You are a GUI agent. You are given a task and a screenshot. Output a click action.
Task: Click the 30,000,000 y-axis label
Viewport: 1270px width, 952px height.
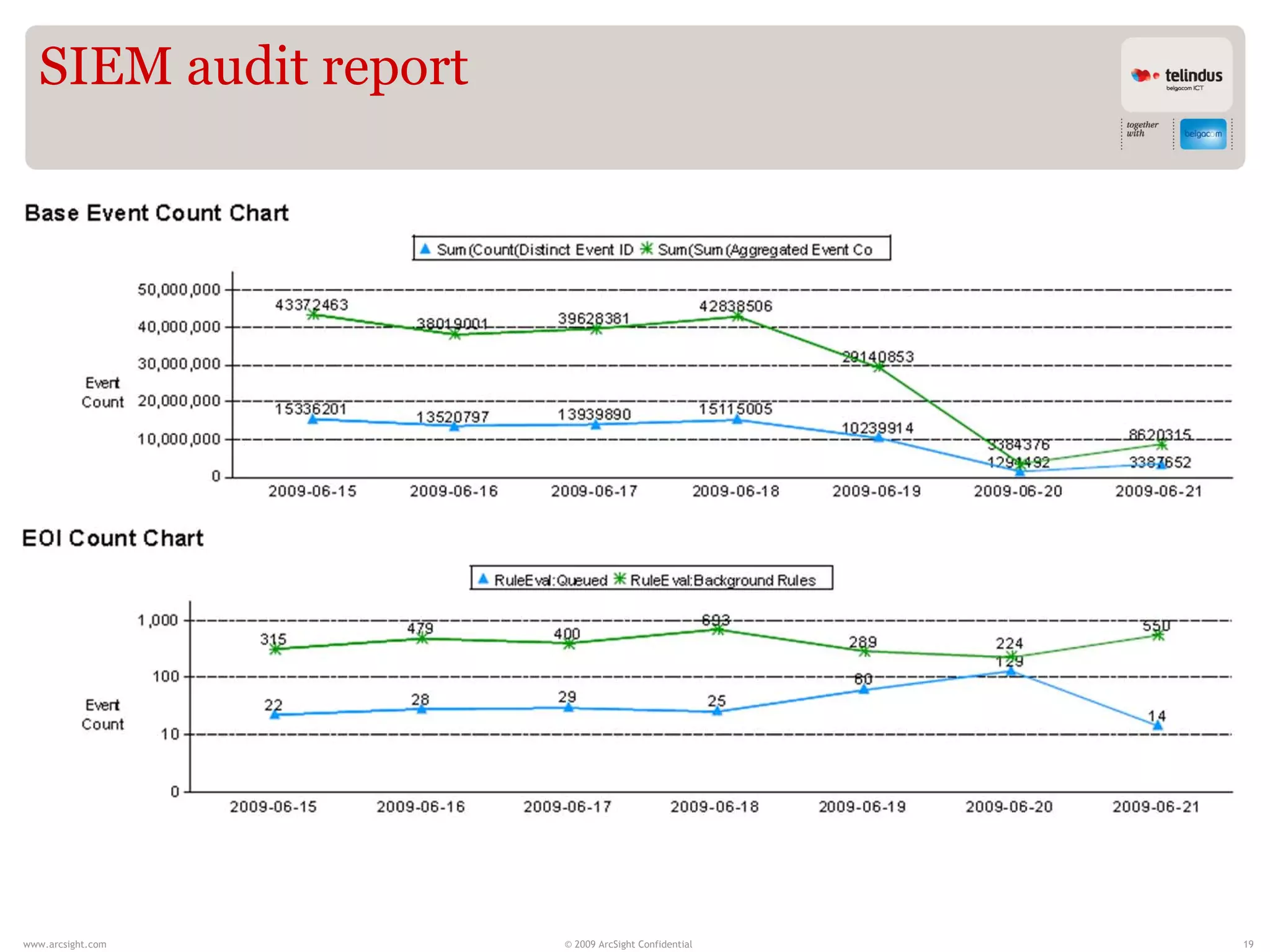[179, 364]
